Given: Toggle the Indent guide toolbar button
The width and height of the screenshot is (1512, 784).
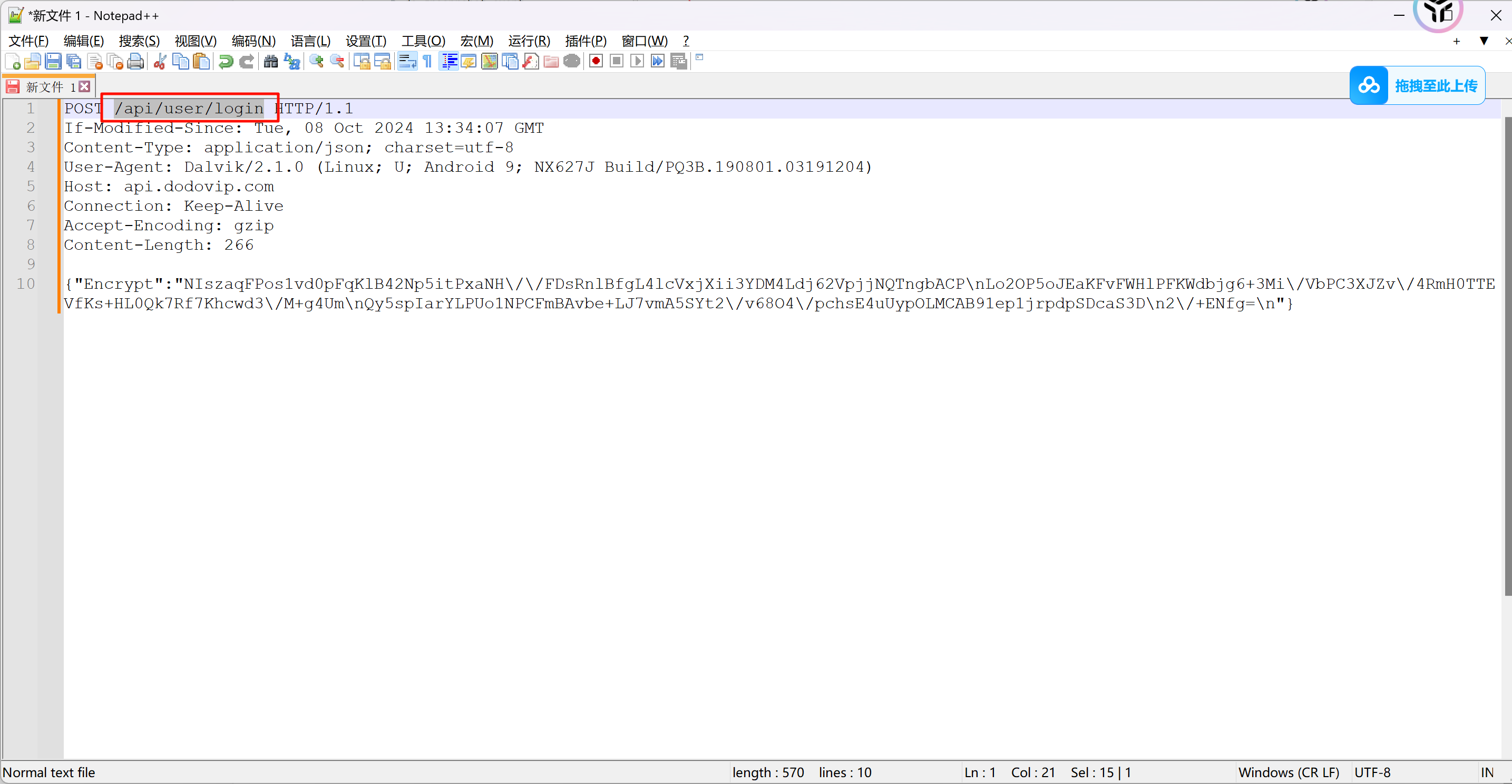Looking at the screenshot, I should pyautogui.click(x=449, y=62).
